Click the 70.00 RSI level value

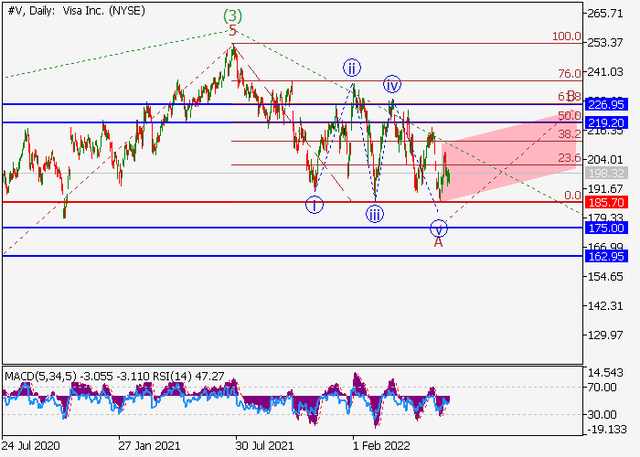pyautogui.click(x=602, y=387)
